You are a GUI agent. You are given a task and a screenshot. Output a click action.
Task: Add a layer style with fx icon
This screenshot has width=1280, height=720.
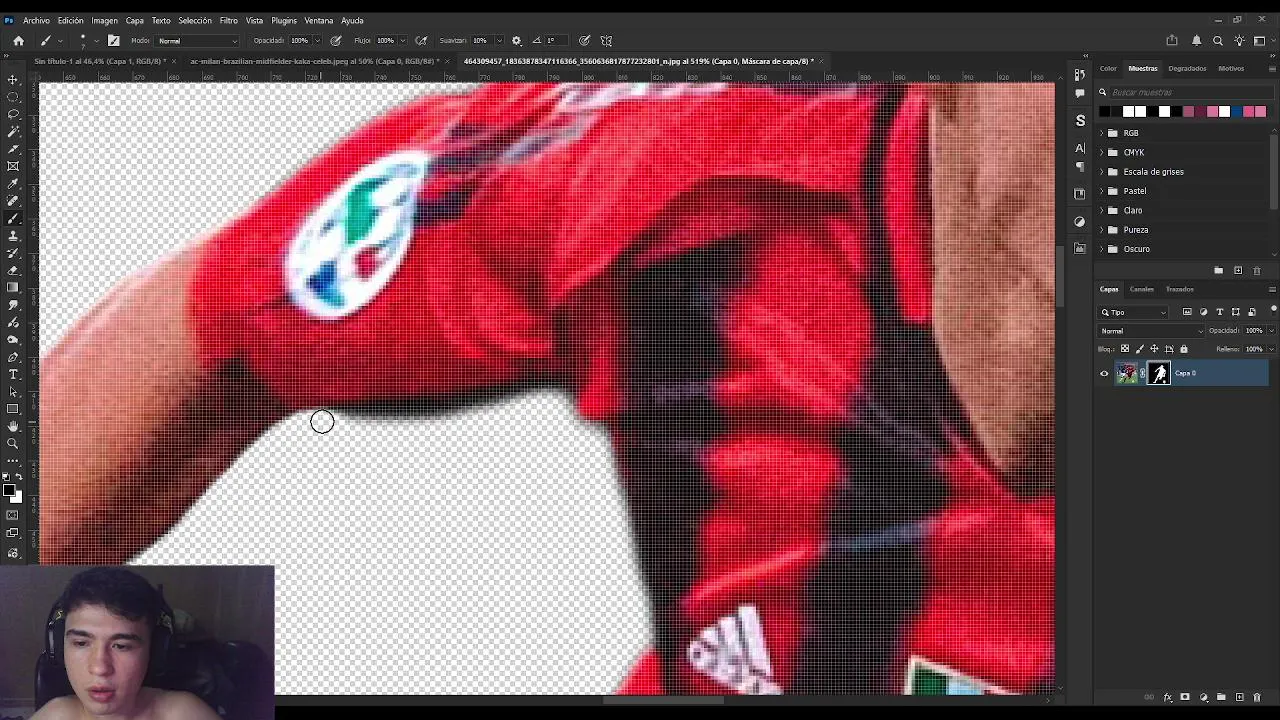point(1167,697)
